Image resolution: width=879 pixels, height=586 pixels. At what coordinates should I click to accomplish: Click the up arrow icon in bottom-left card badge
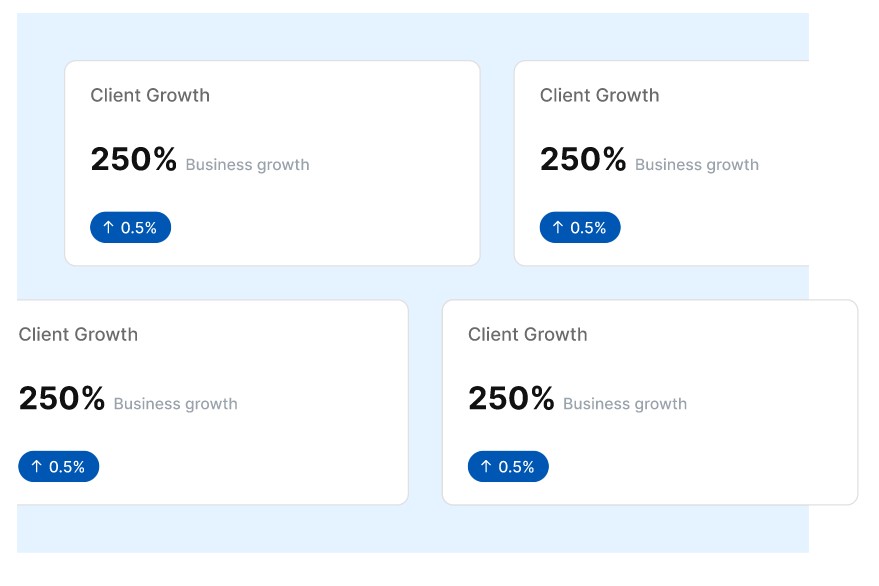36,467
